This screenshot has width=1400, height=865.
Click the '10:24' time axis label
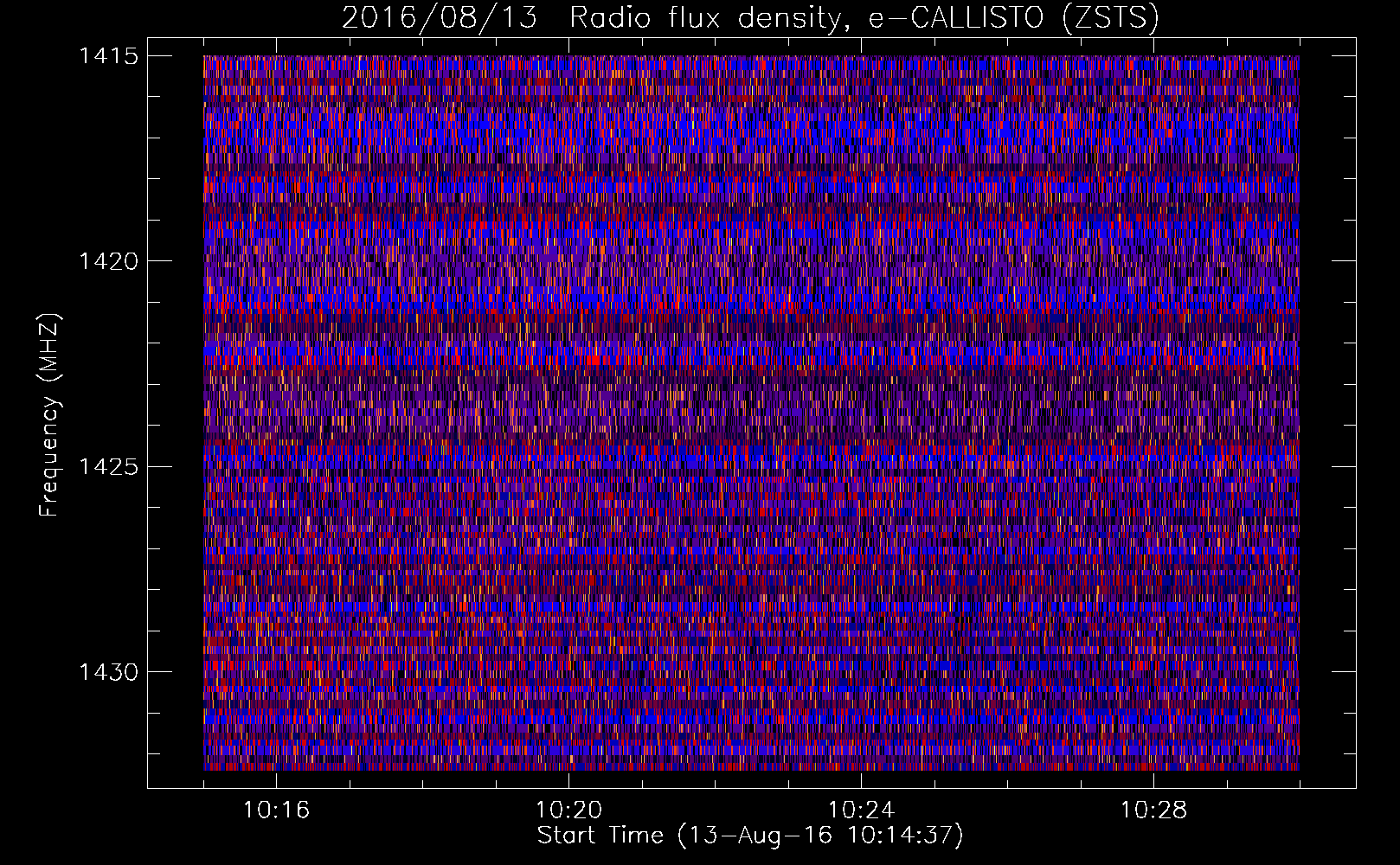tap(861, 811)
